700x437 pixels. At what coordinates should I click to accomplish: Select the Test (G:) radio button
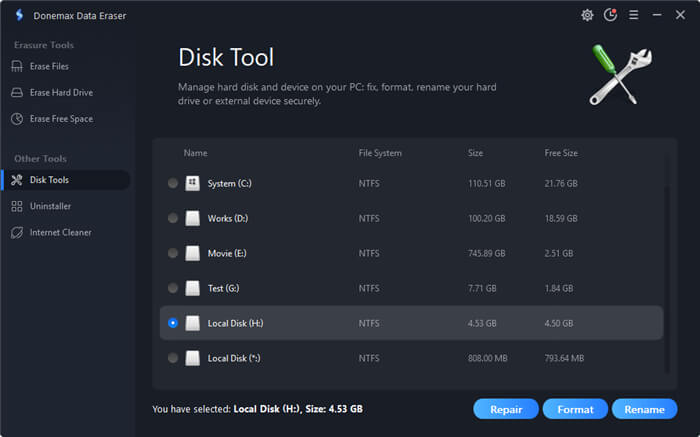[x=173, y=288]
